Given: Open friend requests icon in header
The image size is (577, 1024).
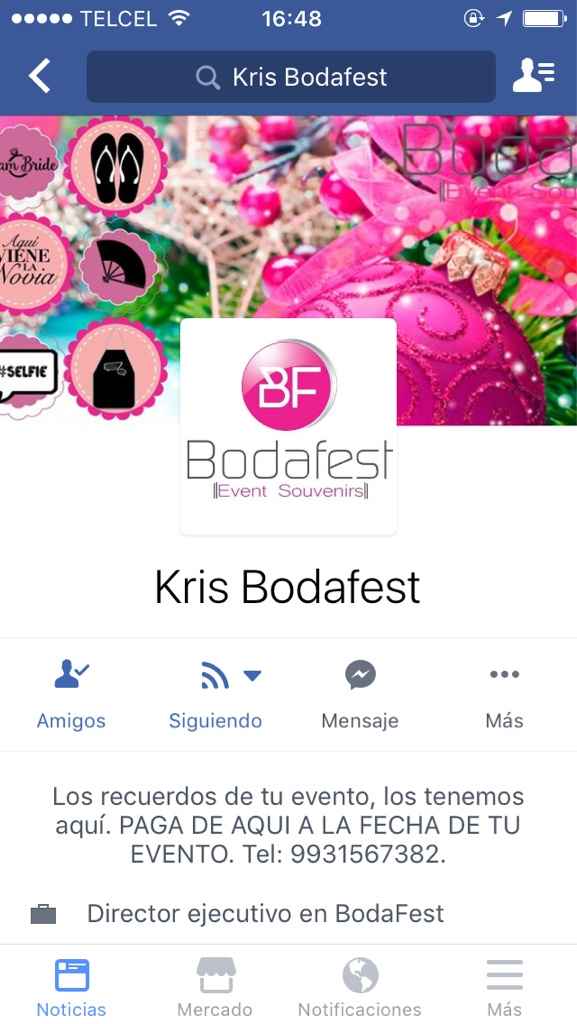Looking at the screenshot, I should point(533,76).
